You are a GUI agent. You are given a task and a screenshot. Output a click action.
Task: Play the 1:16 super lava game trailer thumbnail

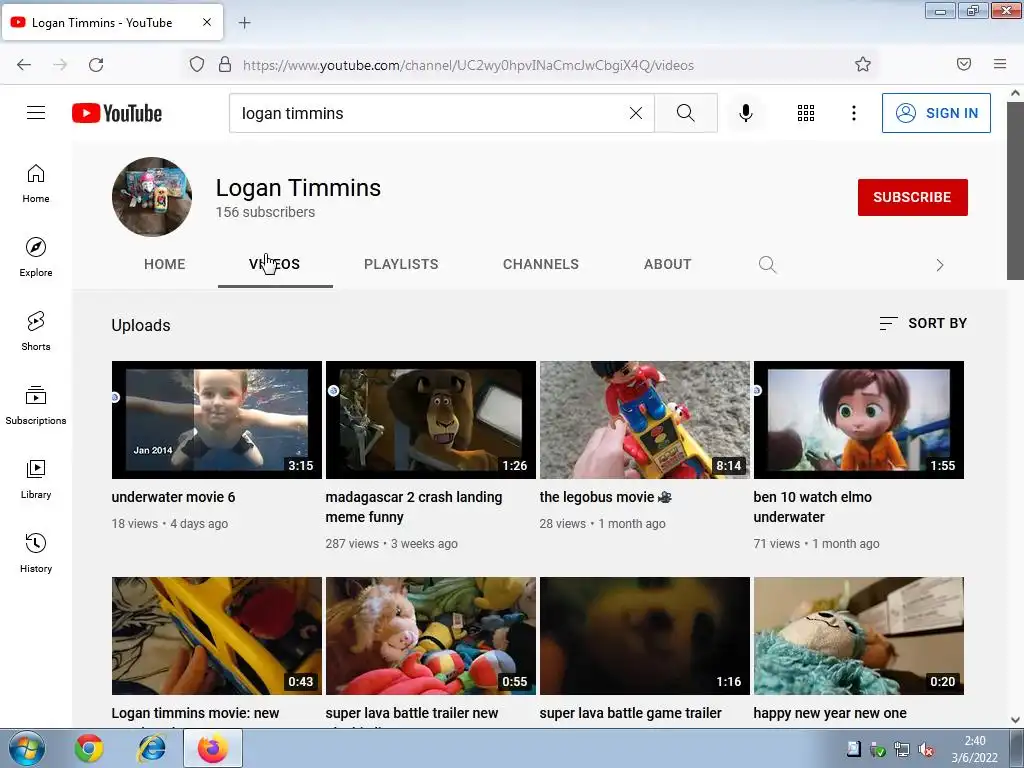coord(645,636)
